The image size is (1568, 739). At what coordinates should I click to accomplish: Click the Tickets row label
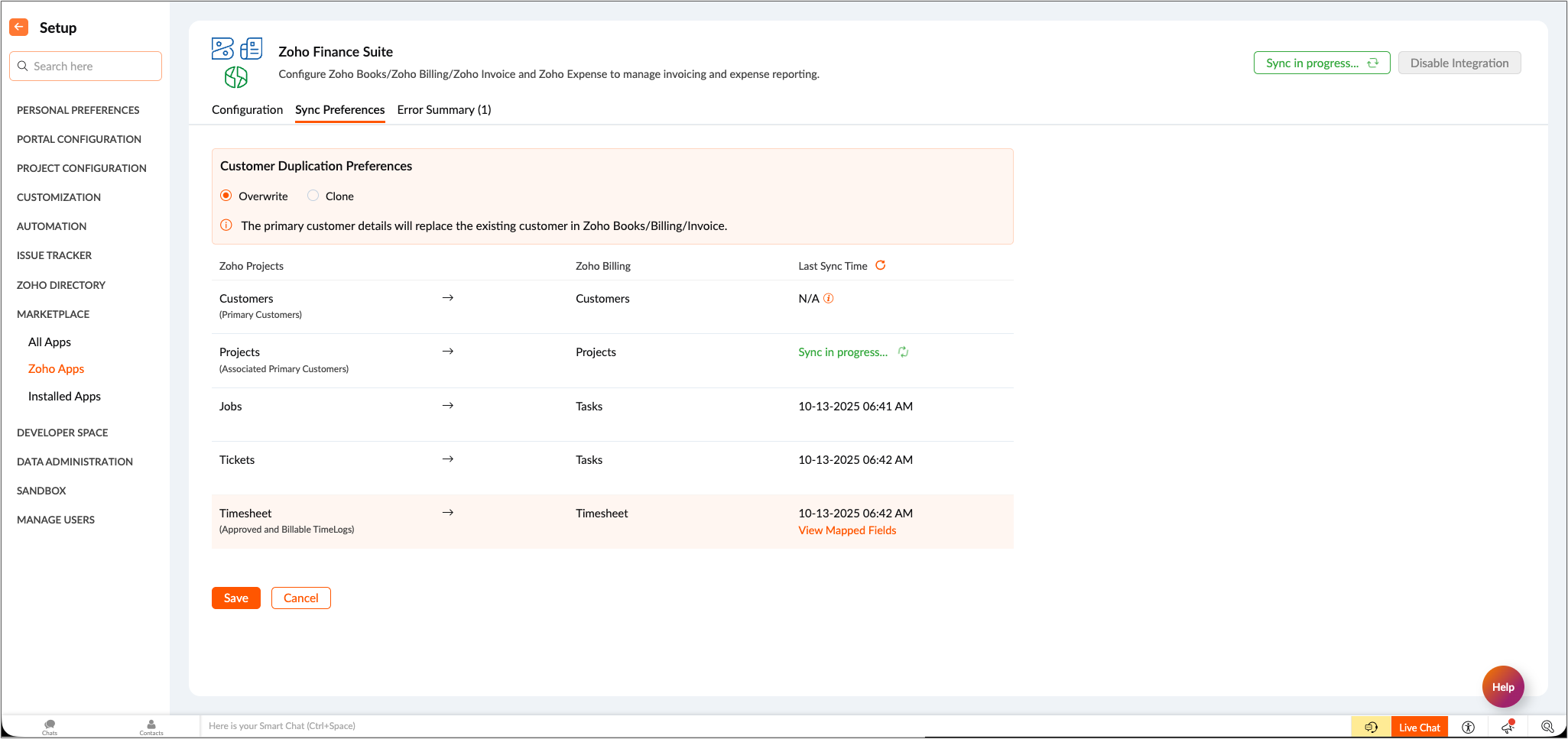click(x=237, y=460)
